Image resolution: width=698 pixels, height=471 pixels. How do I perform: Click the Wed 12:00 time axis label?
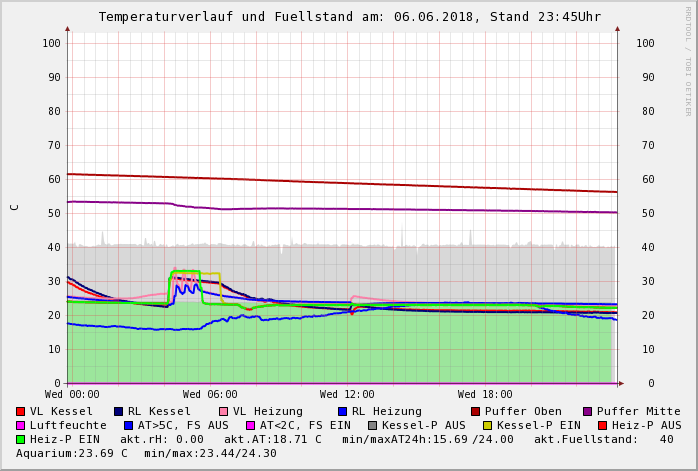[347, 395]
